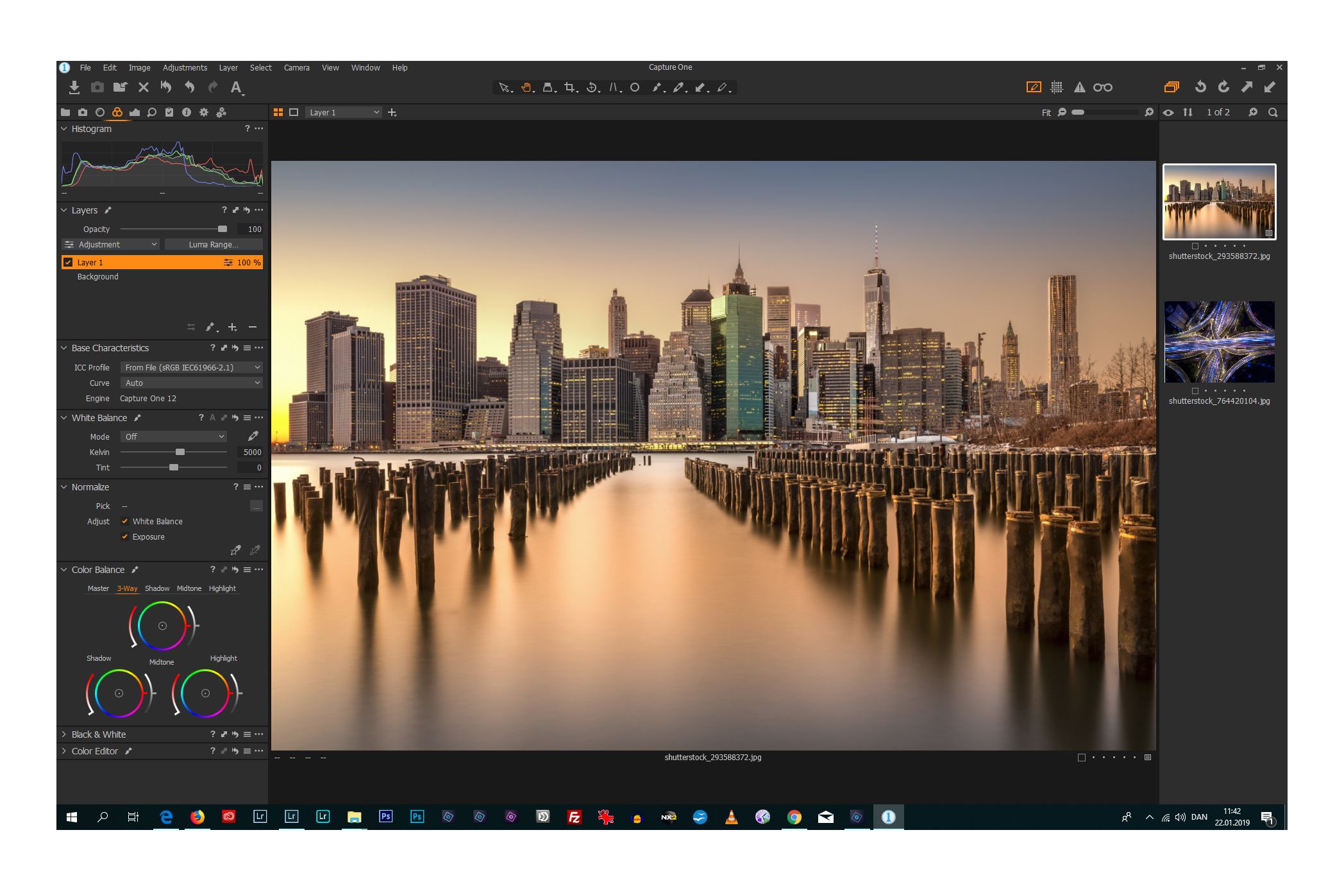1344x896 pixels.
Task: Select the Draw Mask brush tool
Action: pos(657,87)
